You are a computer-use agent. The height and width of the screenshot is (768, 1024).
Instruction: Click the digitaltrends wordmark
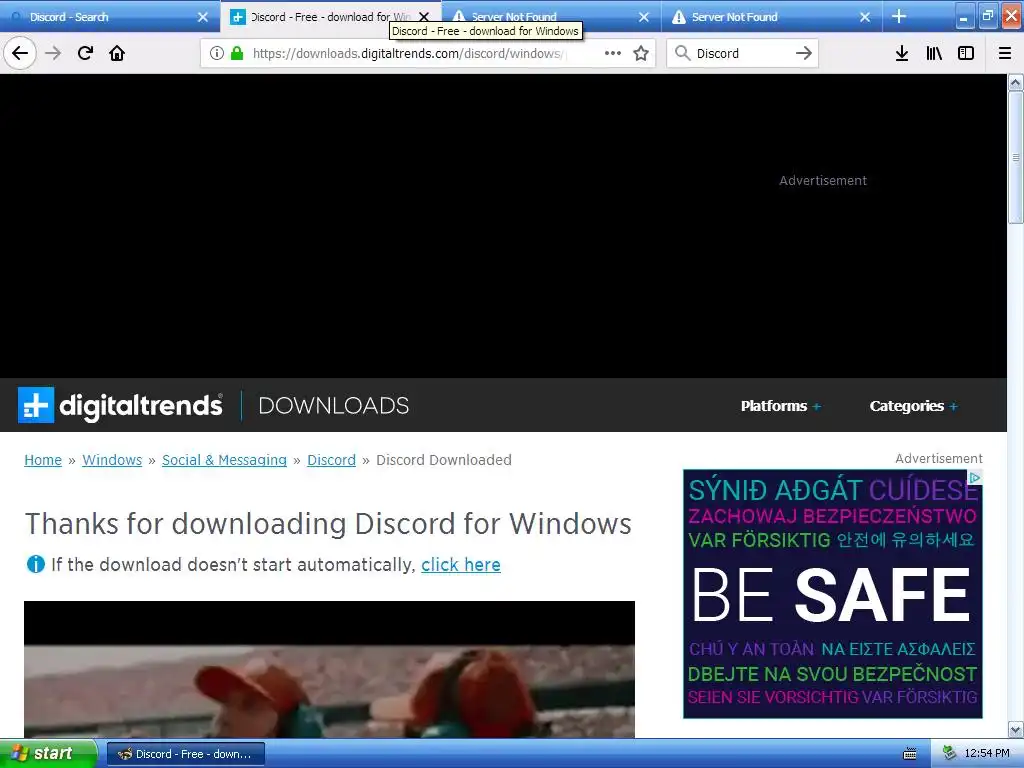pos(141,406)
